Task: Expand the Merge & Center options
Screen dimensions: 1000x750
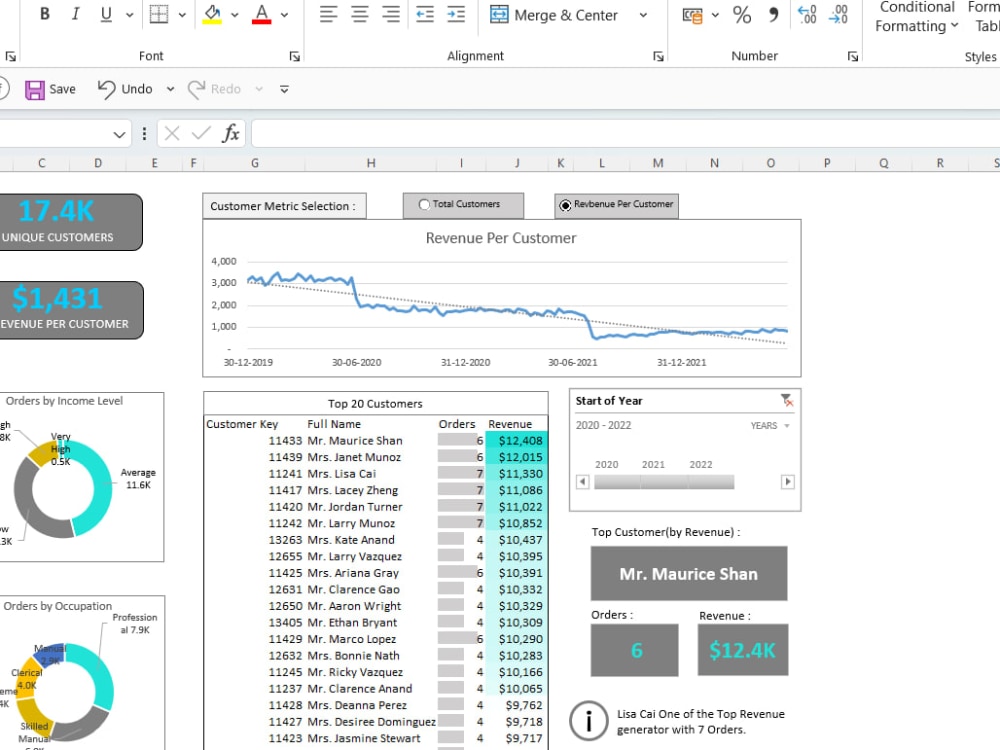Action: (643, 15)
